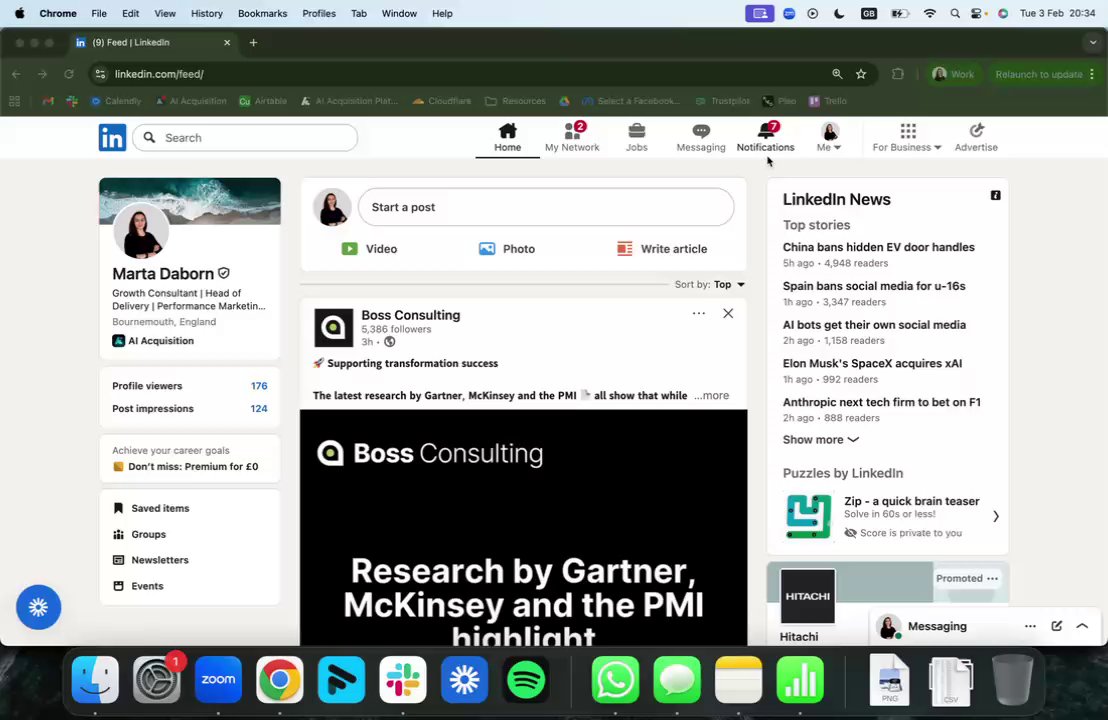Image resolution: width=1108 pixels, height=720 pixels.
Task: Open the History menu
Action: click(206, 13)
